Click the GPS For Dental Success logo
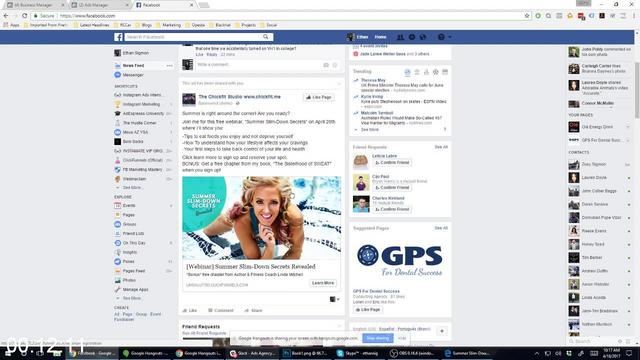The image size is (640, 360). coord(400,260)
